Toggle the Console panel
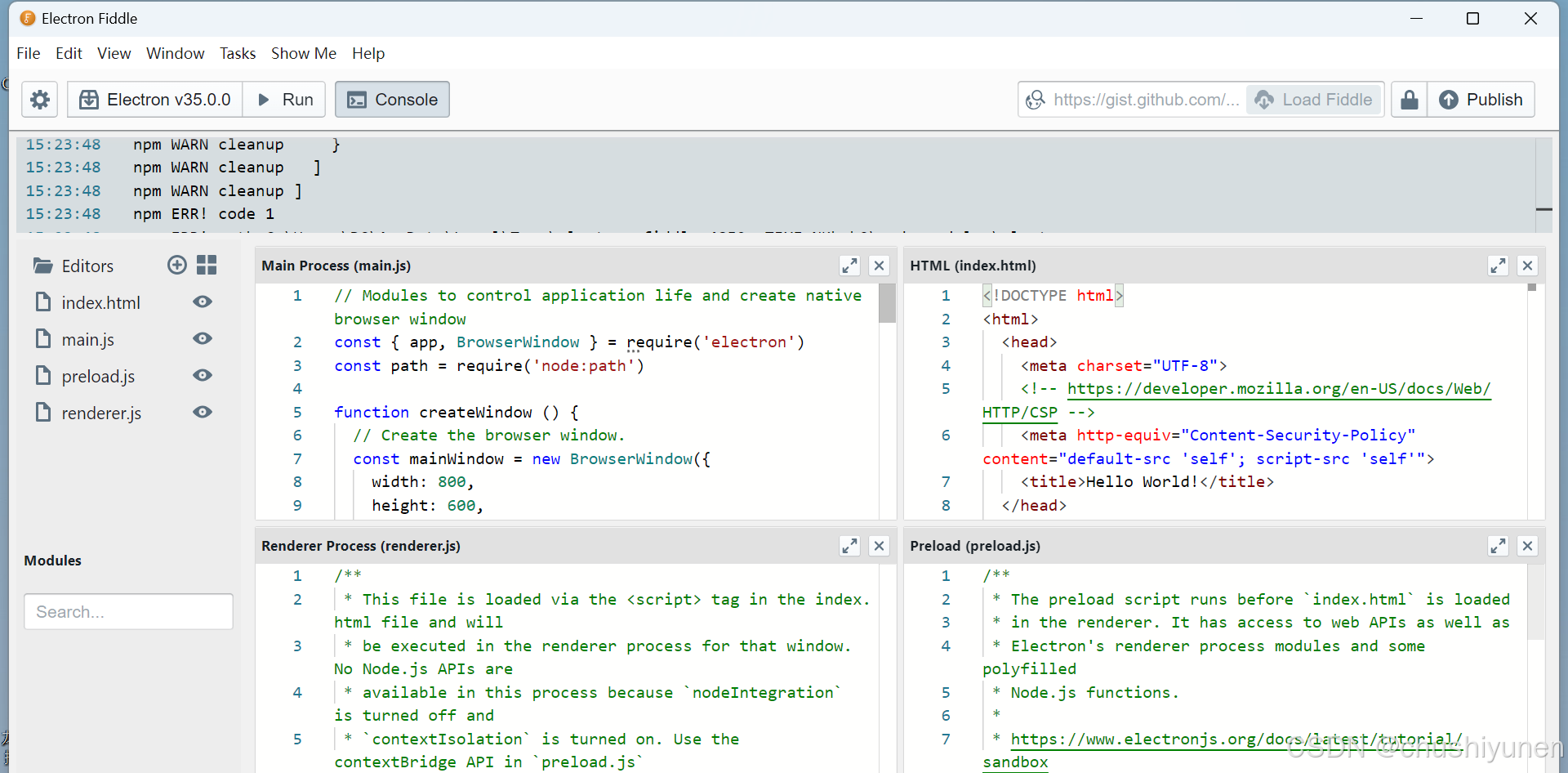This screenshot has height=773, width=1568. pyautogui.click(x=392, y=100)
